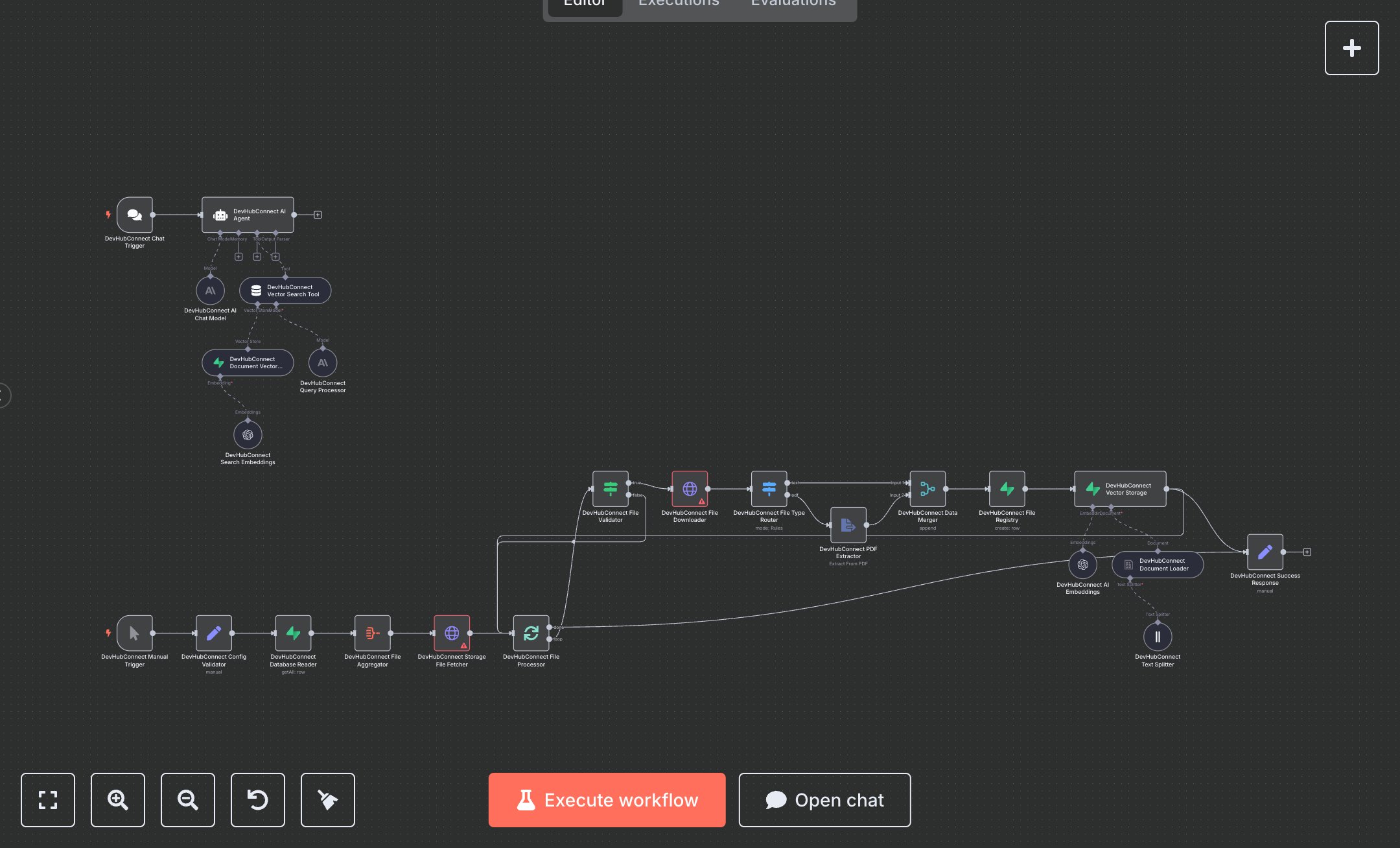The image size is (1400, 848).
Task: Click the zoom out magnifier icon
Action: point(187,800)
